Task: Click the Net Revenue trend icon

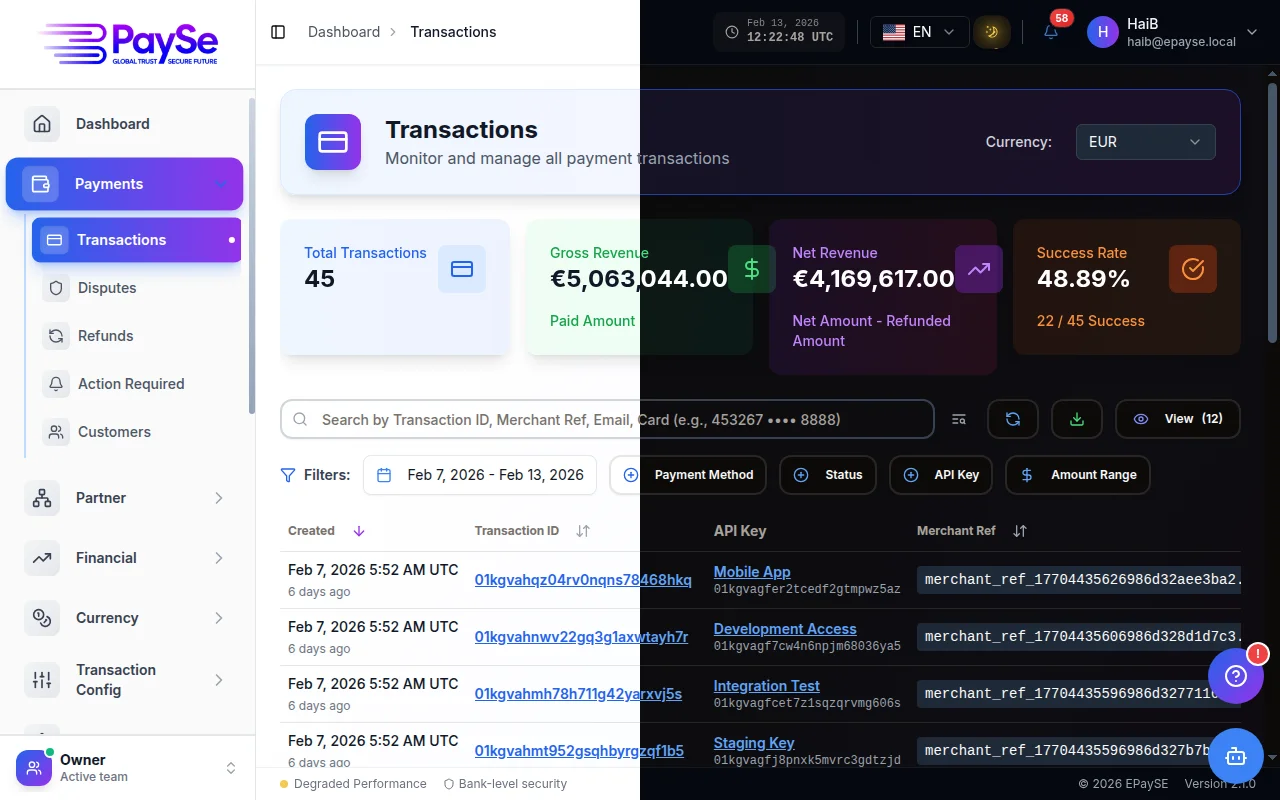Action: (x=979, y=269)
